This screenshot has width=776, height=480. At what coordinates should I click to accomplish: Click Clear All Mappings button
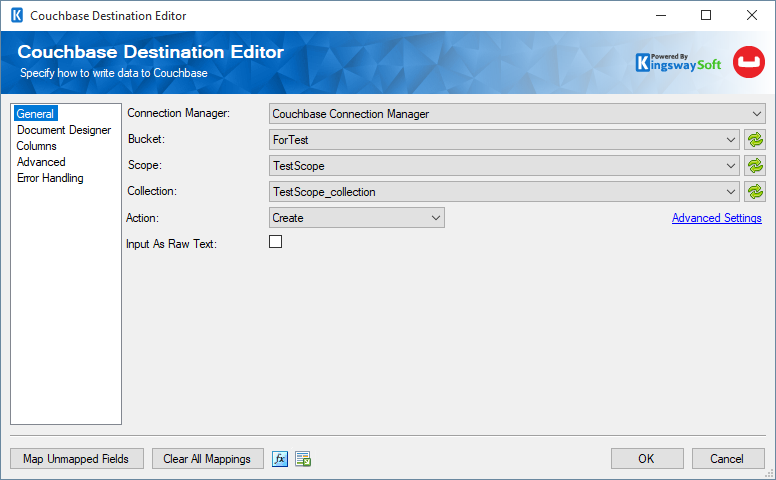207,459
